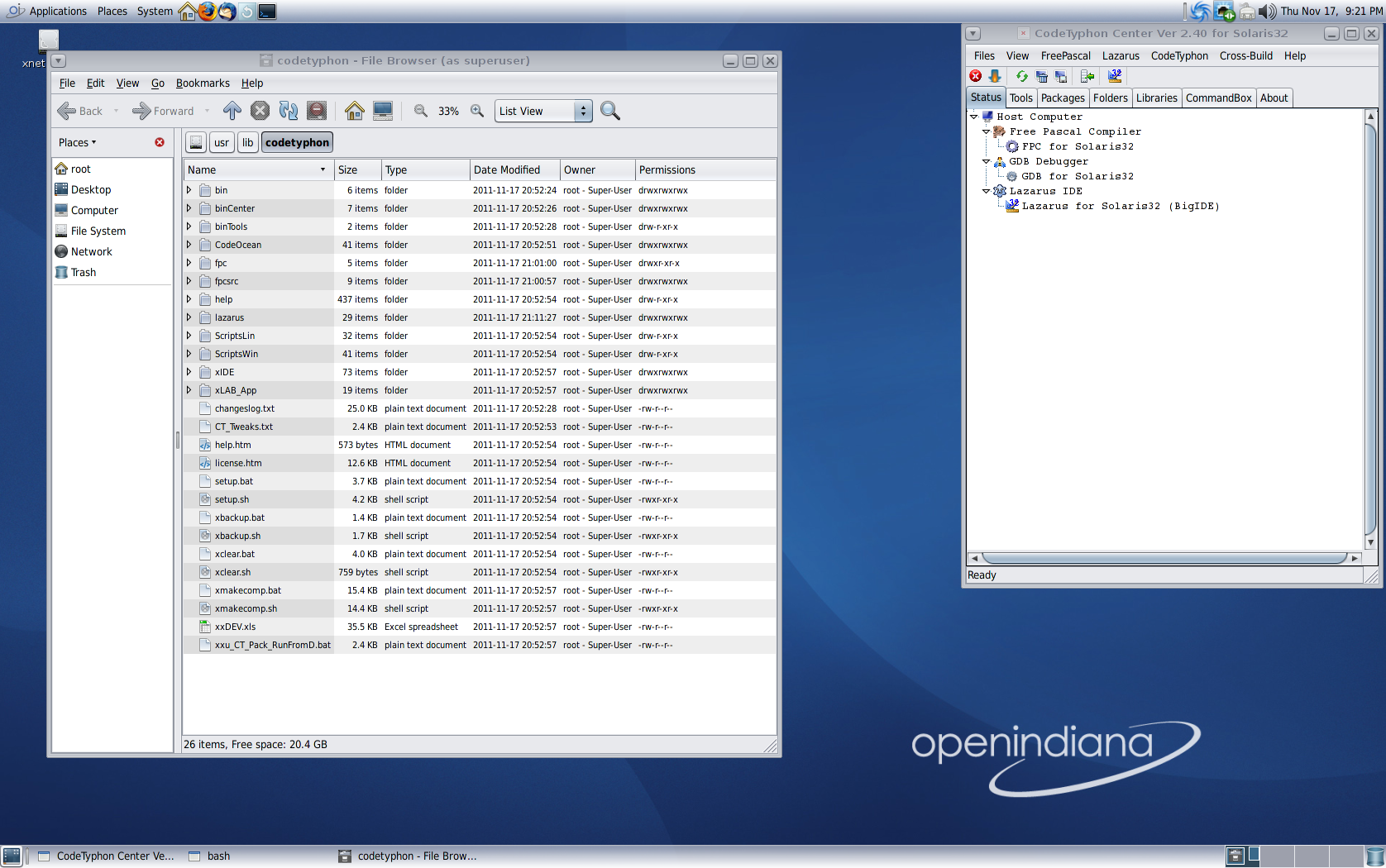Go up one folder with the Up arrow
Screen dimensions: 1386x868
(232, 111)
